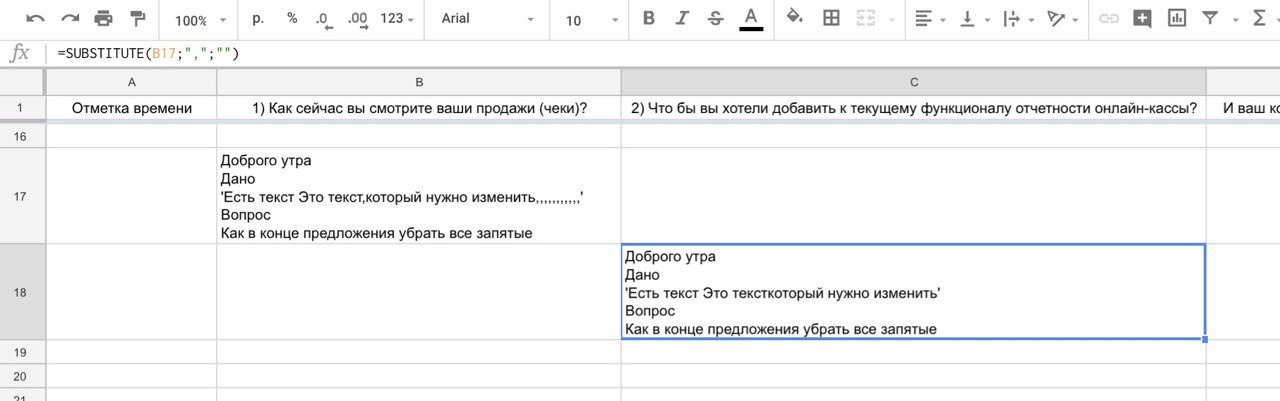Click the 'Отметка времени' header cell

[x=132, y=108]
